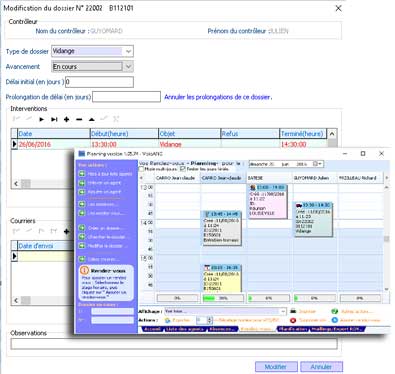
Task: Click the Délai initial input field
Action: (99, 82)
